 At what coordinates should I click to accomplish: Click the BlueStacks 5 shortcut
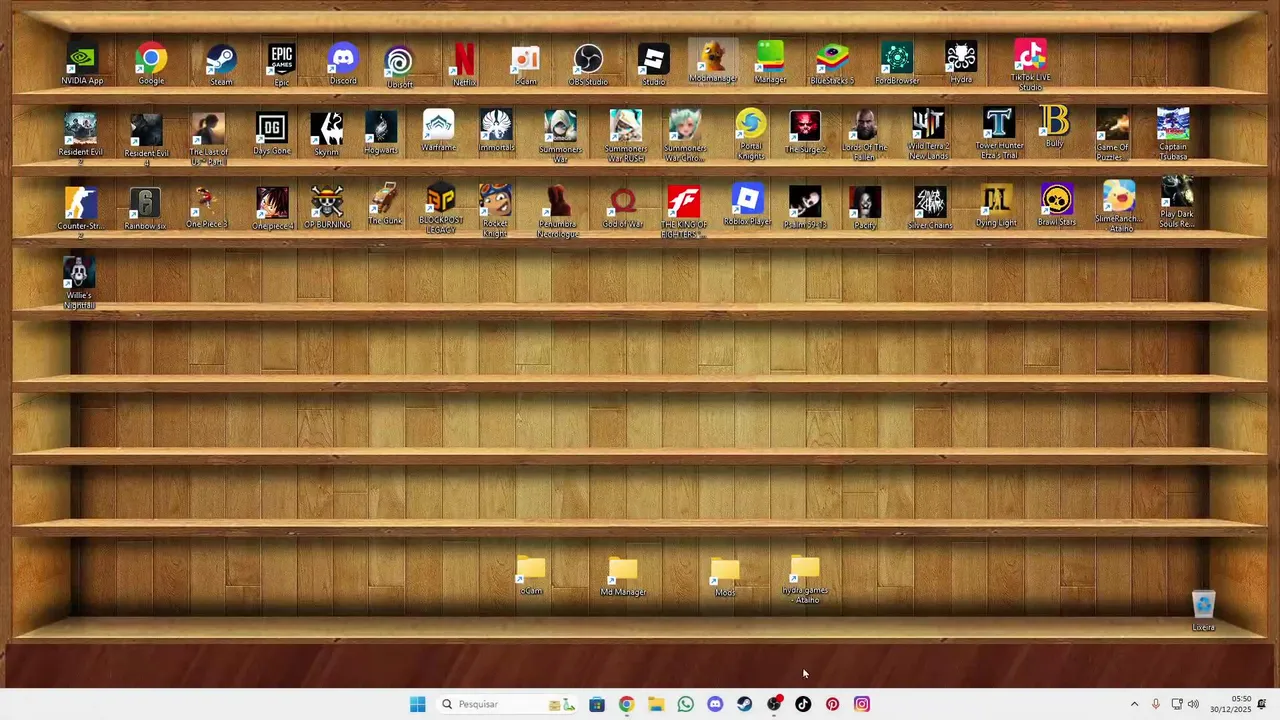pos(832,65)
